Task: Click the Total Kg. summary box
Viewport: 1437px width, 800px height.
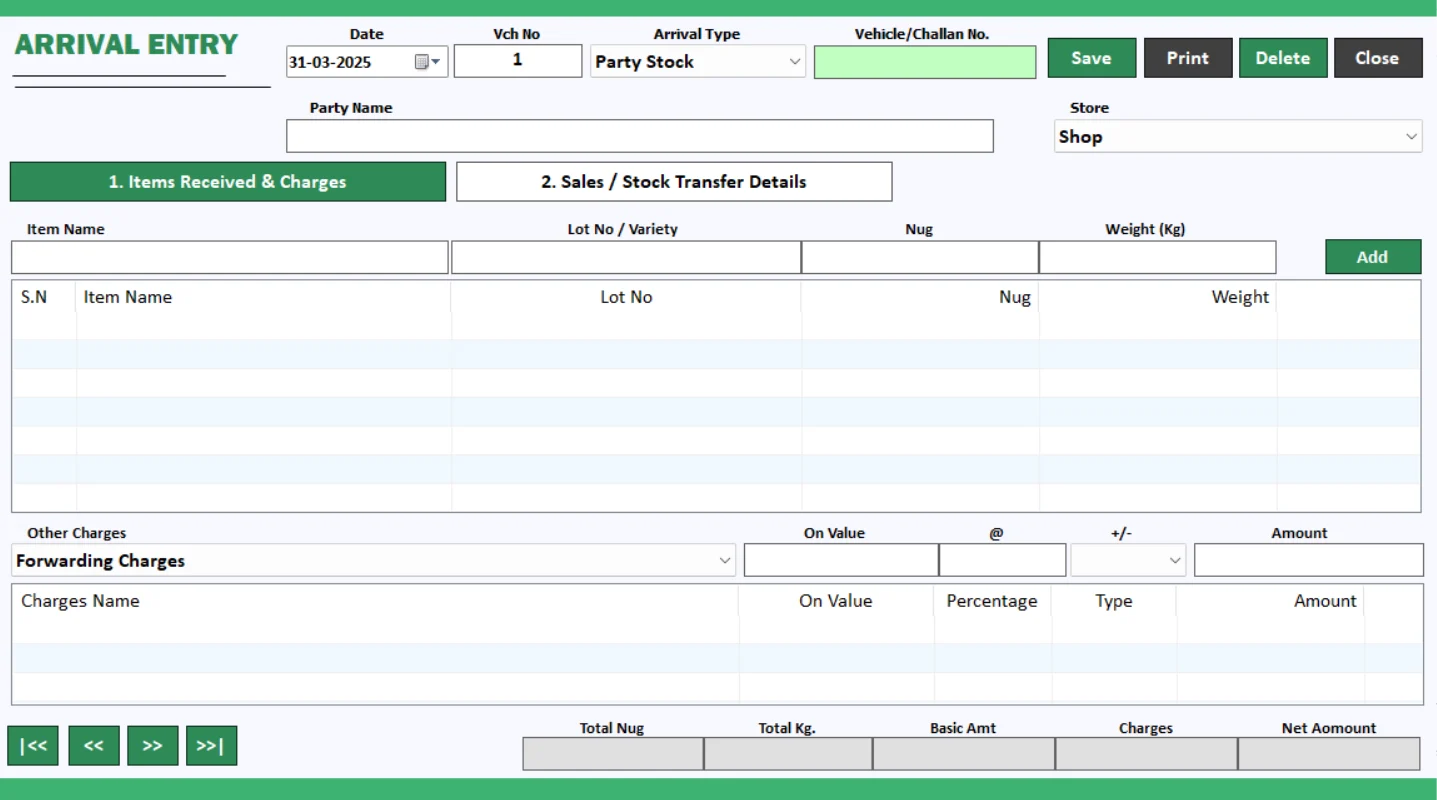Action: tap(788, 754)
